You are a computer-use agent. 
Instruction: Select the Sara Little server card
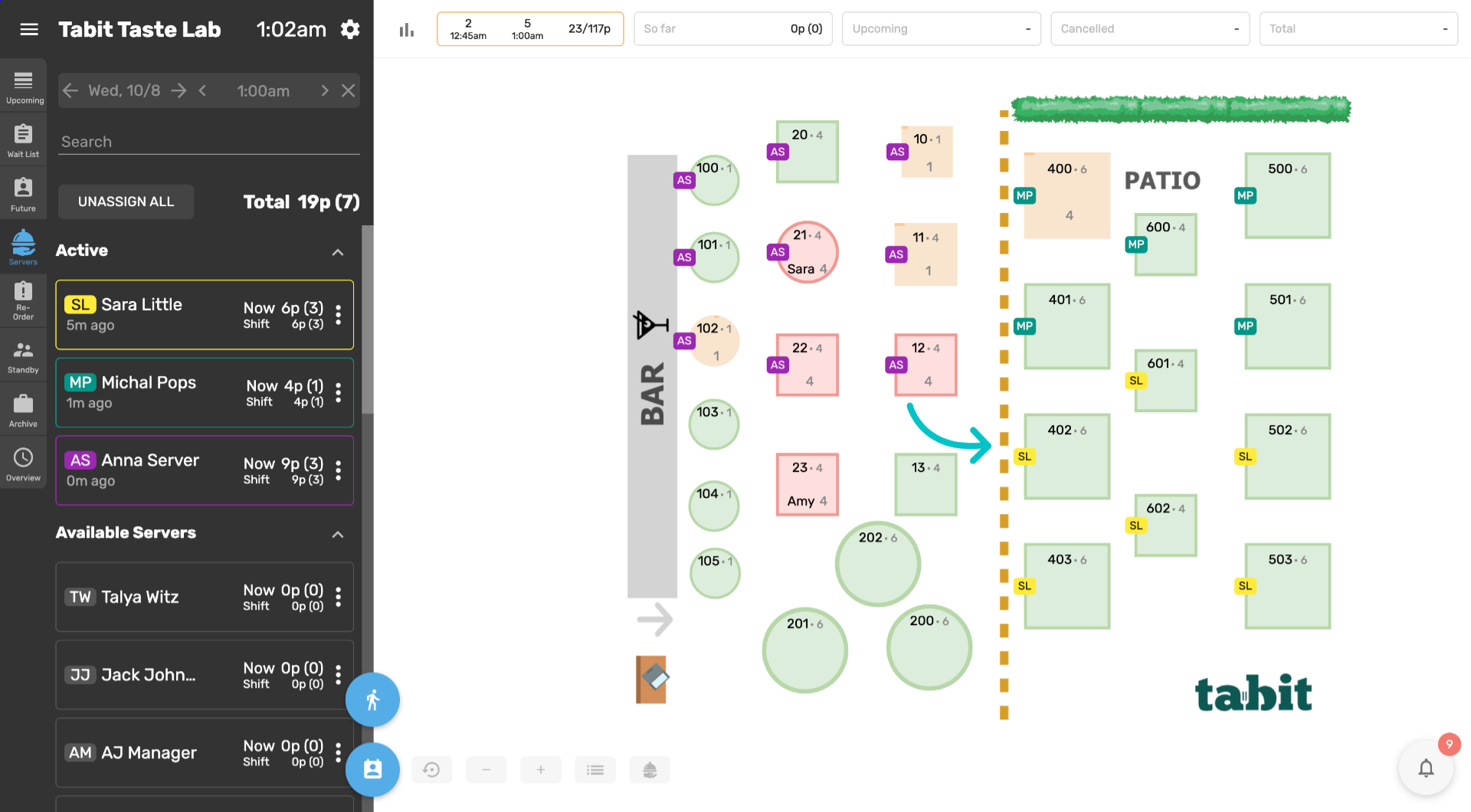click(x=205, y=315)
